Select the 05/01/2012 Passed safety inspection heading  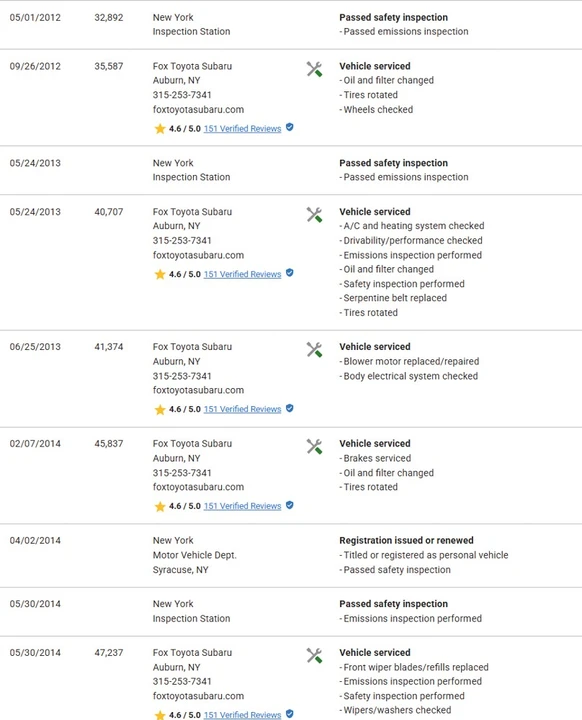click(393, 17)
